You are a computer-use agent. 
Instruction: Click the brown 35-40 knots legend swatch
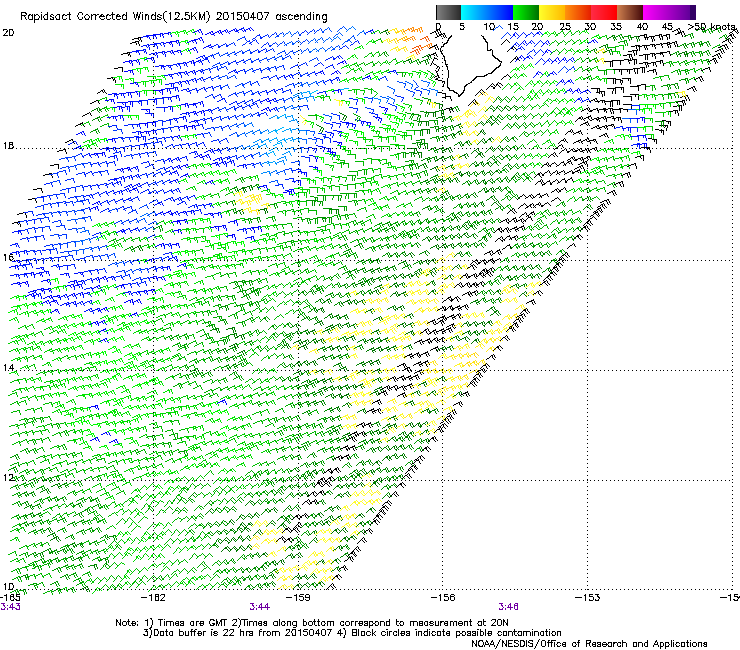tap(630, 12)
